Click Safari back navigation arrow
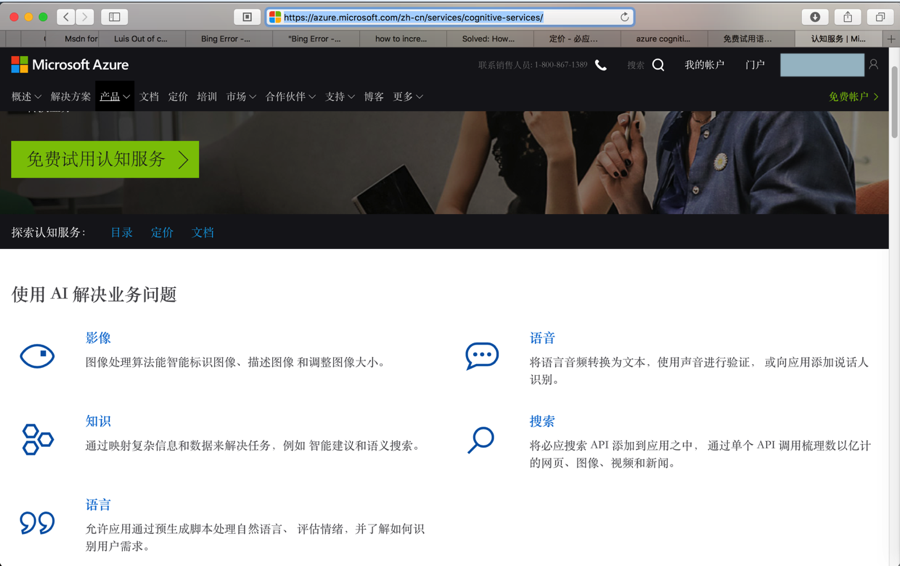The image size is (900, 566). point(66,17)
